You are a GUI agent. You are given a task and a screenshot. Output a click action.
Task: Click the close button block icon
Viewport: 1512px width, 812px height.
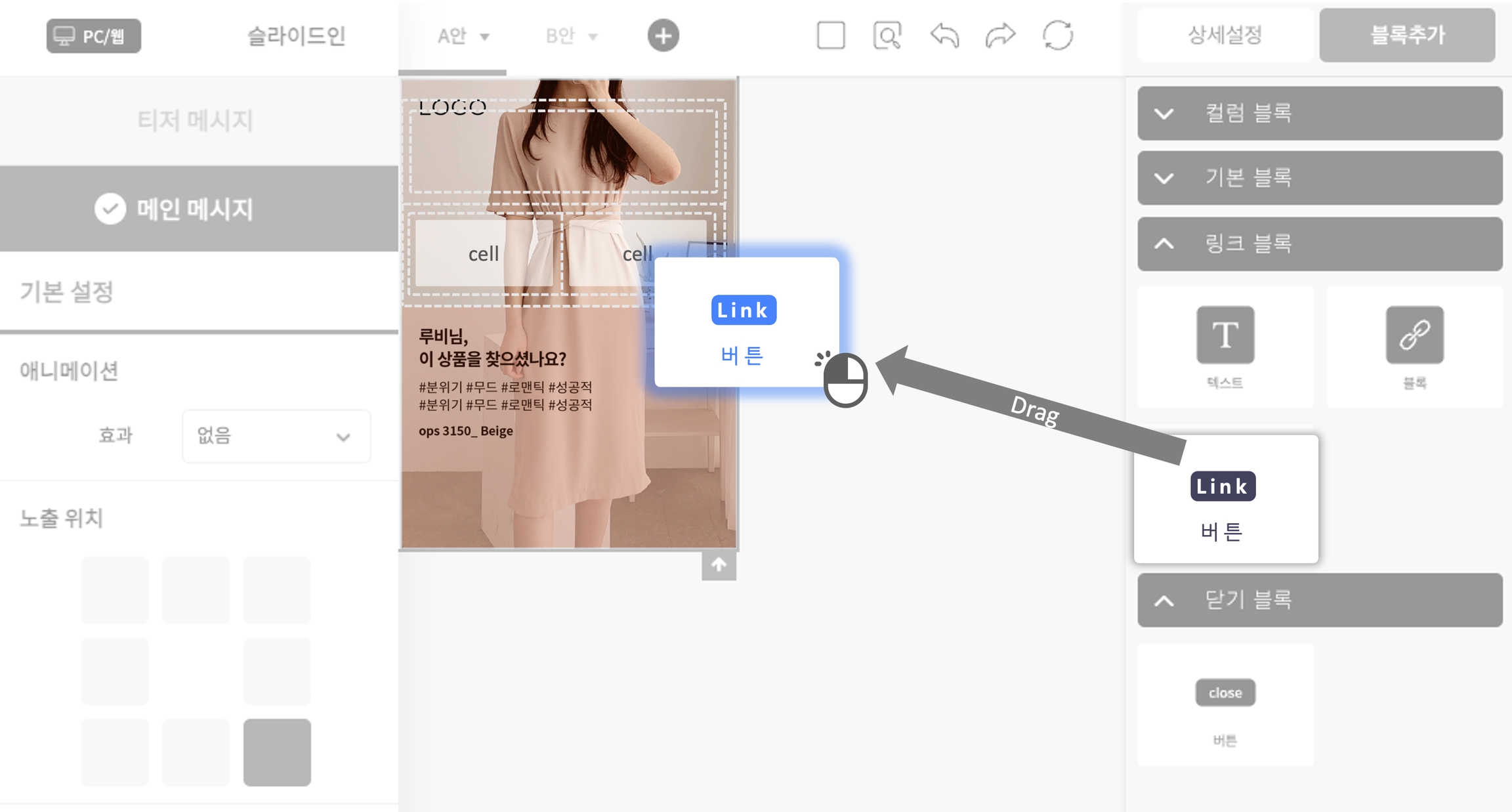click(1225, 693)
